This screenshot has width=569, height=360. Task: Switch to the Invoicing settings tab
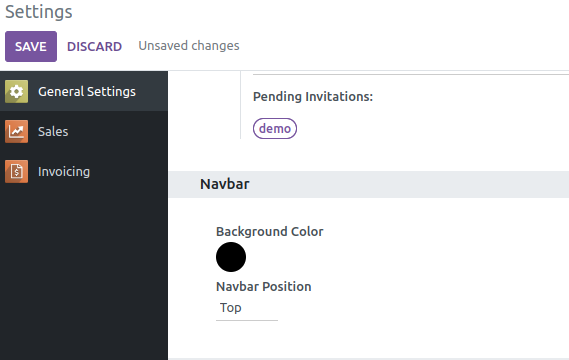[x=84, y=171]
